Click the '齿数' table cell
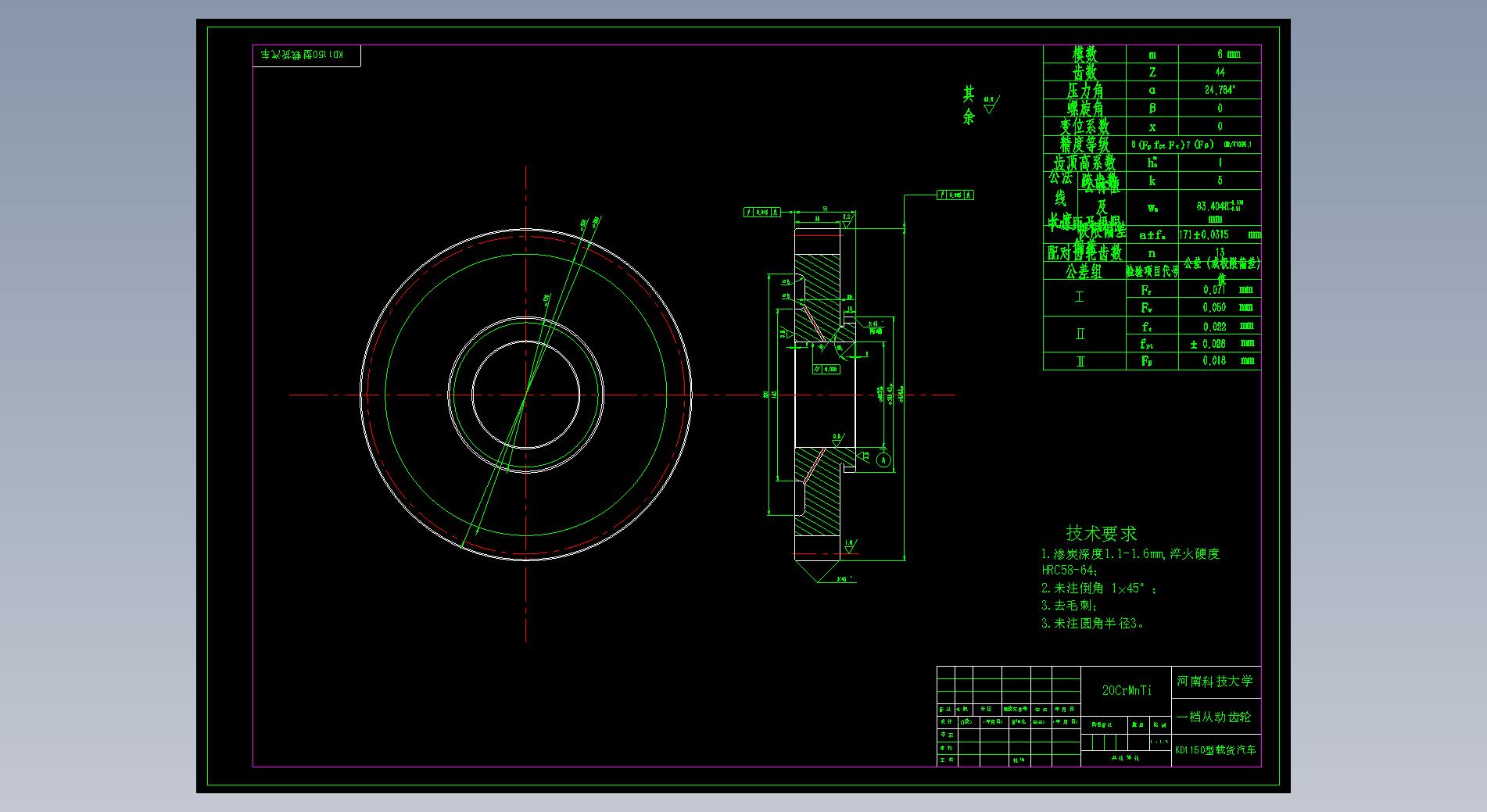 (x=1084, y=73)
